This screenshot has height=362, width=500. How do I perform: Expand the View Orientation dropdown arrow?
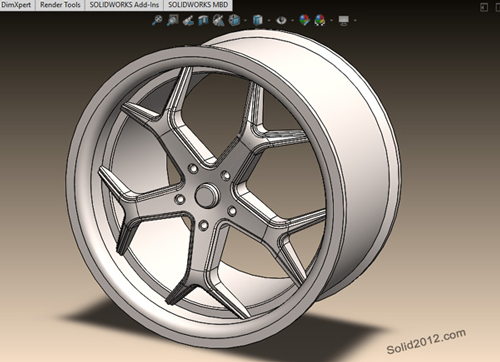[x=246, y=21]
